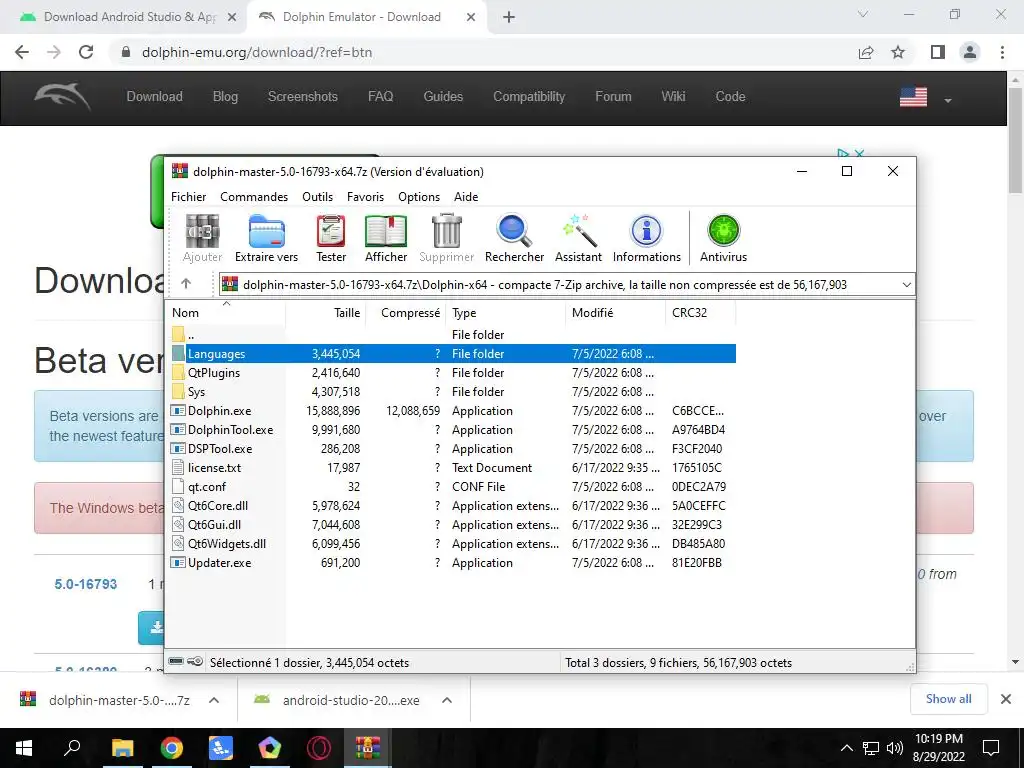Expand android-studio download item options

pyautogui.click(x=447, y=700)
